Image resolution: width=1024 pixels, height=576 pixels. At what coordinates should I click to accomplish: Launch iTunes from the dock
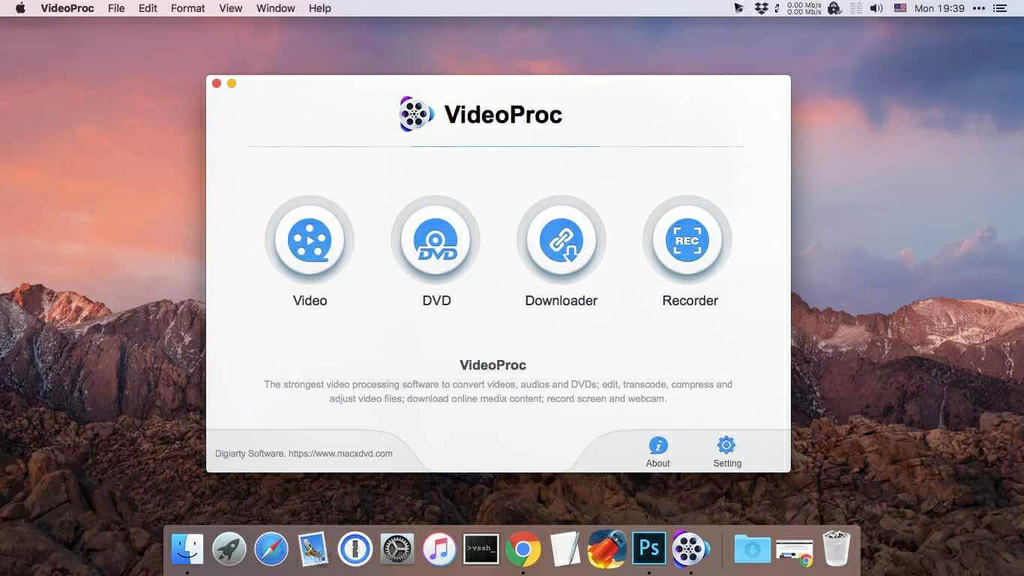point(439,549)
